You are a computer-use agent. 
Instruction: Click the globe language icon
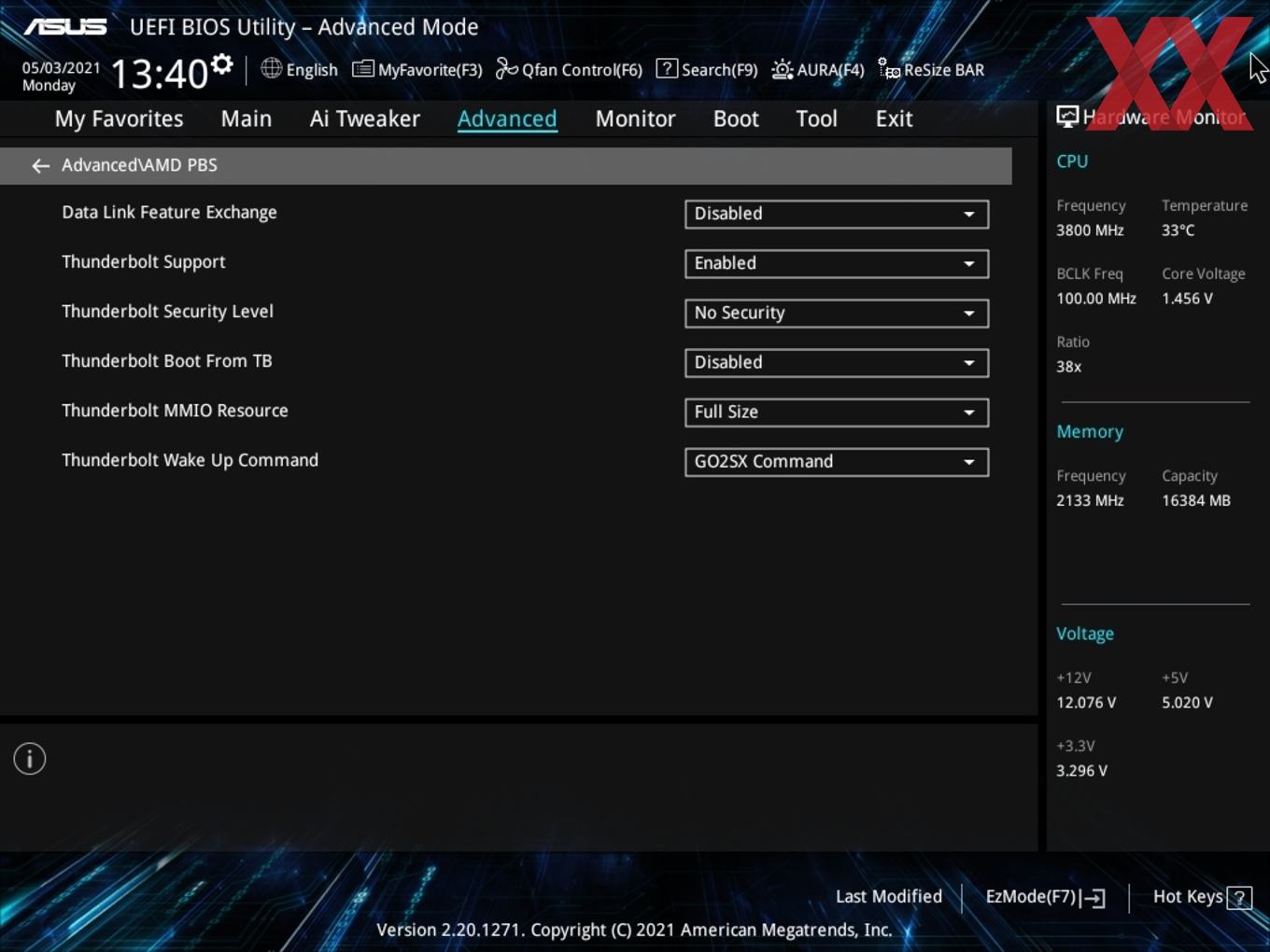click(271, 68)
